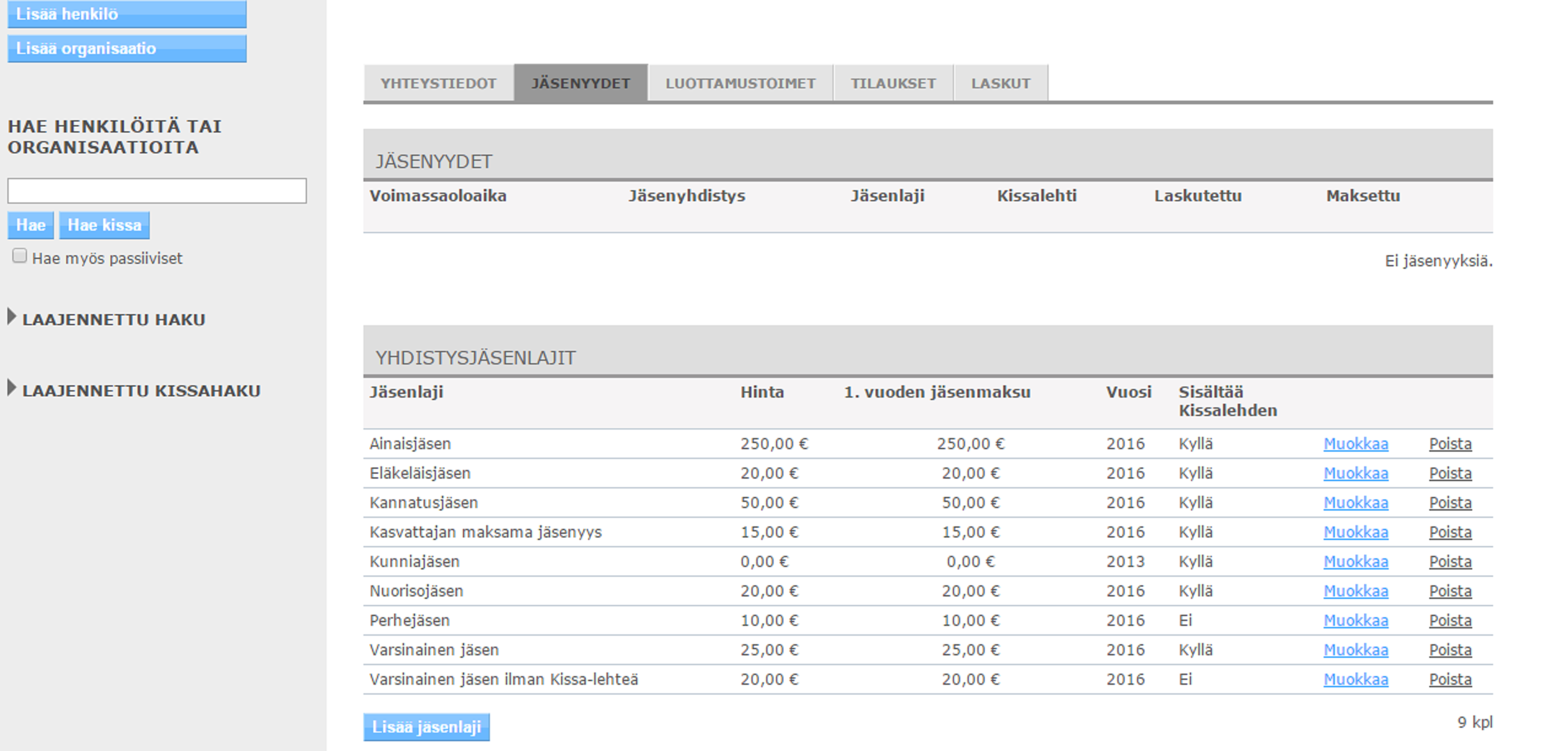Click the Nuorisojäsen row name
The image size is (1568, 751).
tap(416, 591)
